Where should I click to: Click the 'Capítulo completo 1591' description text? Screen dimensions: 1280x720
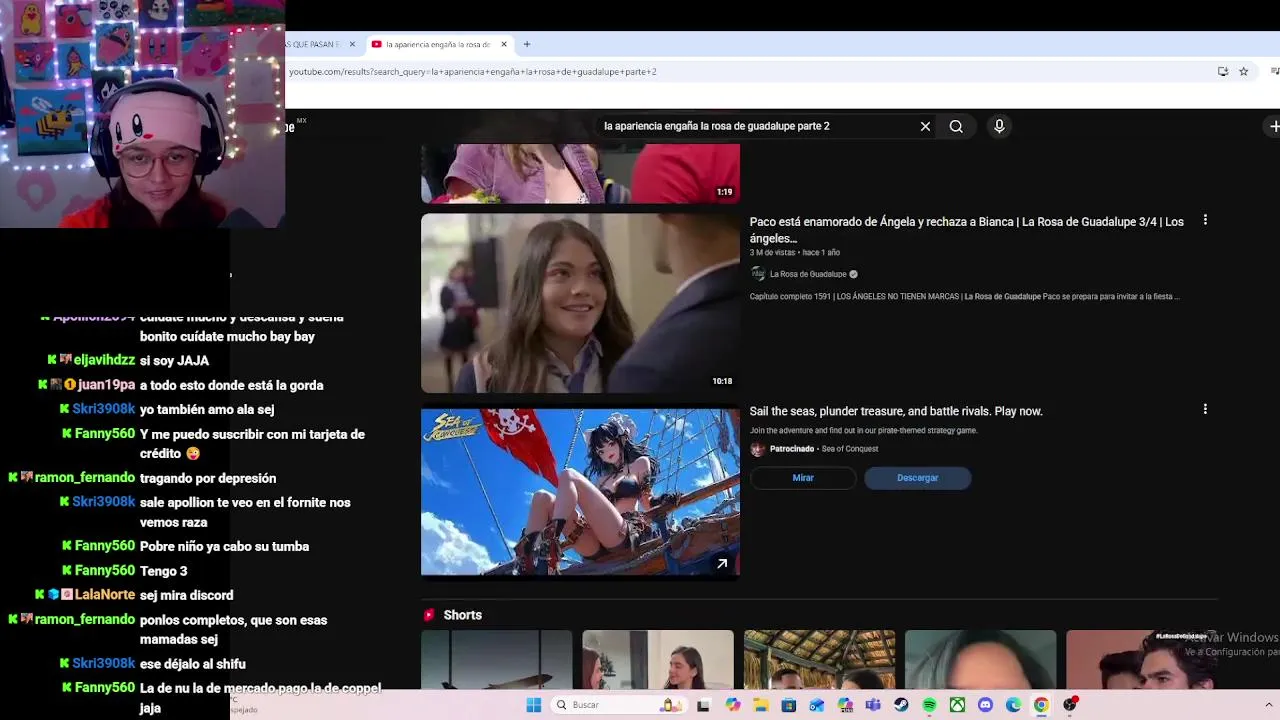(965, 297)
